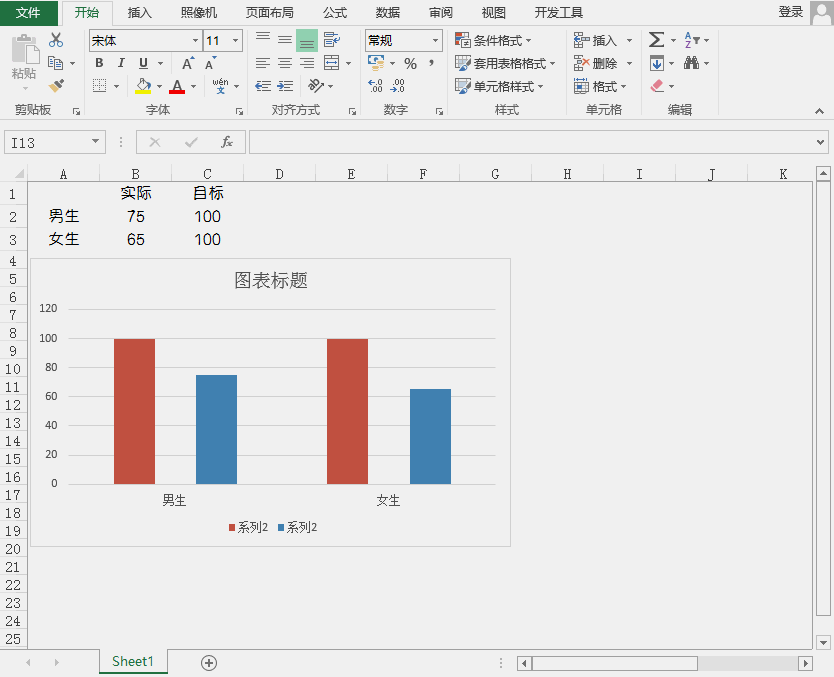Toggle align text left

click(262, 63)
